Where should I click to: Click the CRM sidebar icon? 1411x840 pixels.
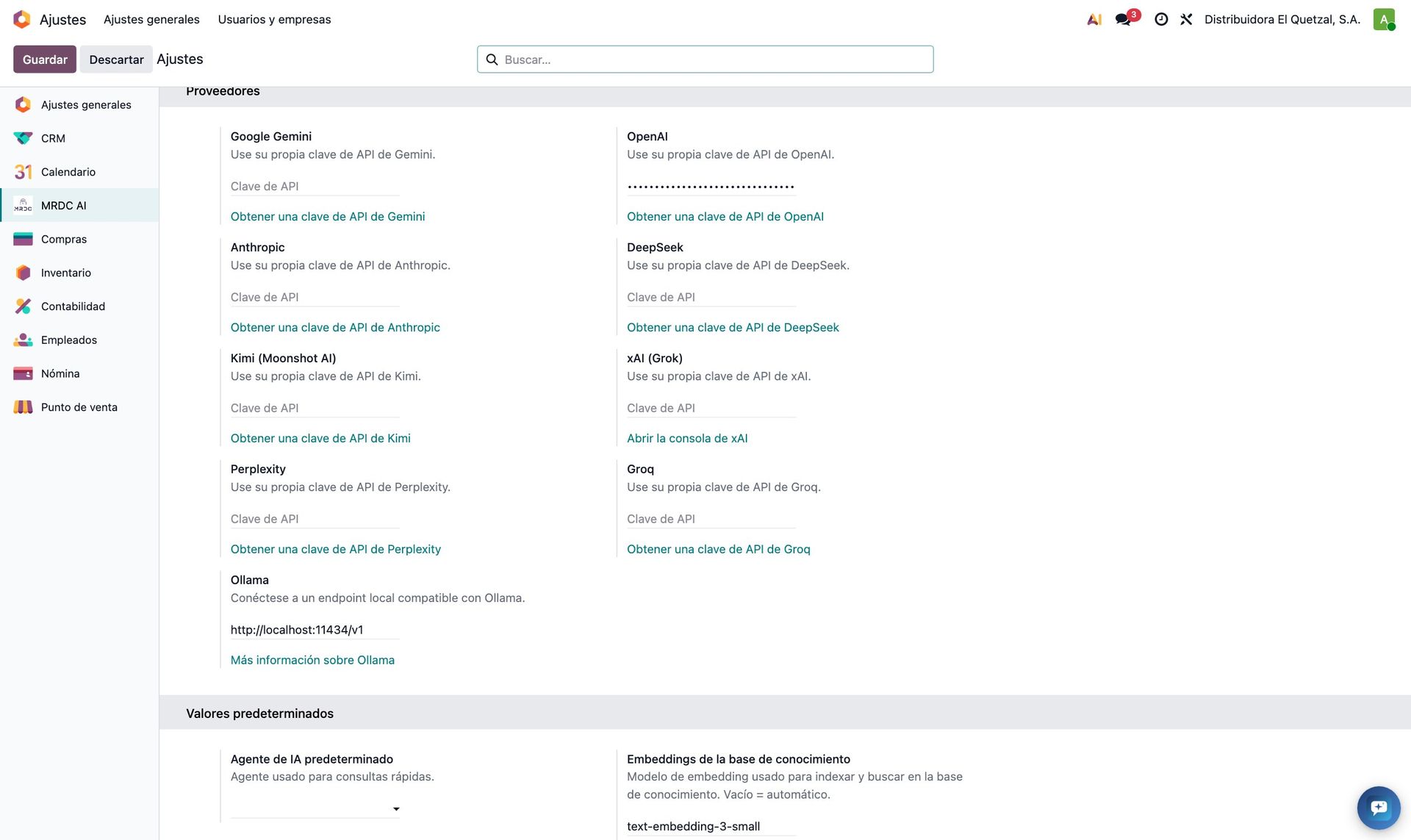pos(23,138)
